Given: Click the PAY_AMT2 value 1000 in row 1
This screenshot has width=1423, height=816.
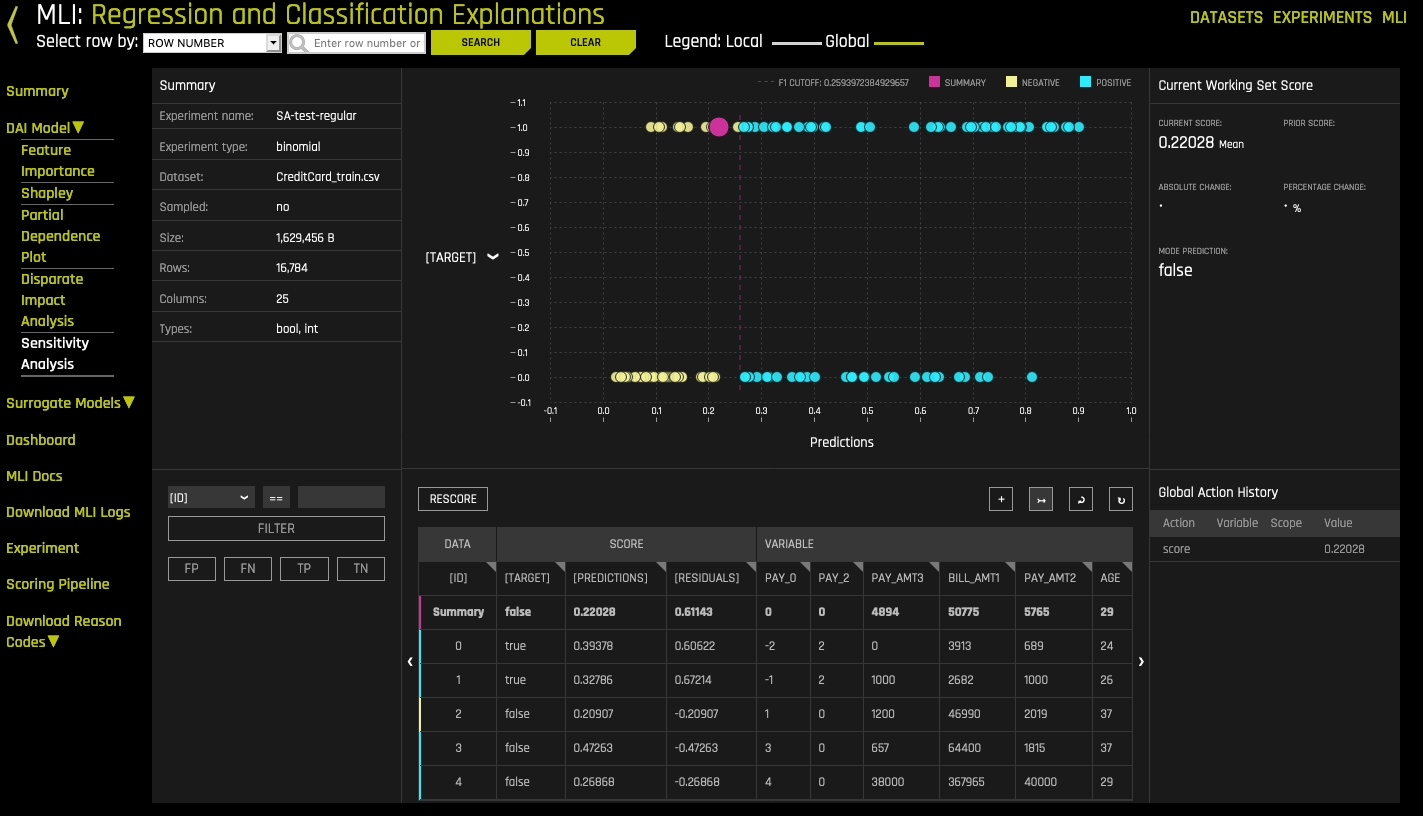Looking at the screenshot, I should coord(1036,680).
